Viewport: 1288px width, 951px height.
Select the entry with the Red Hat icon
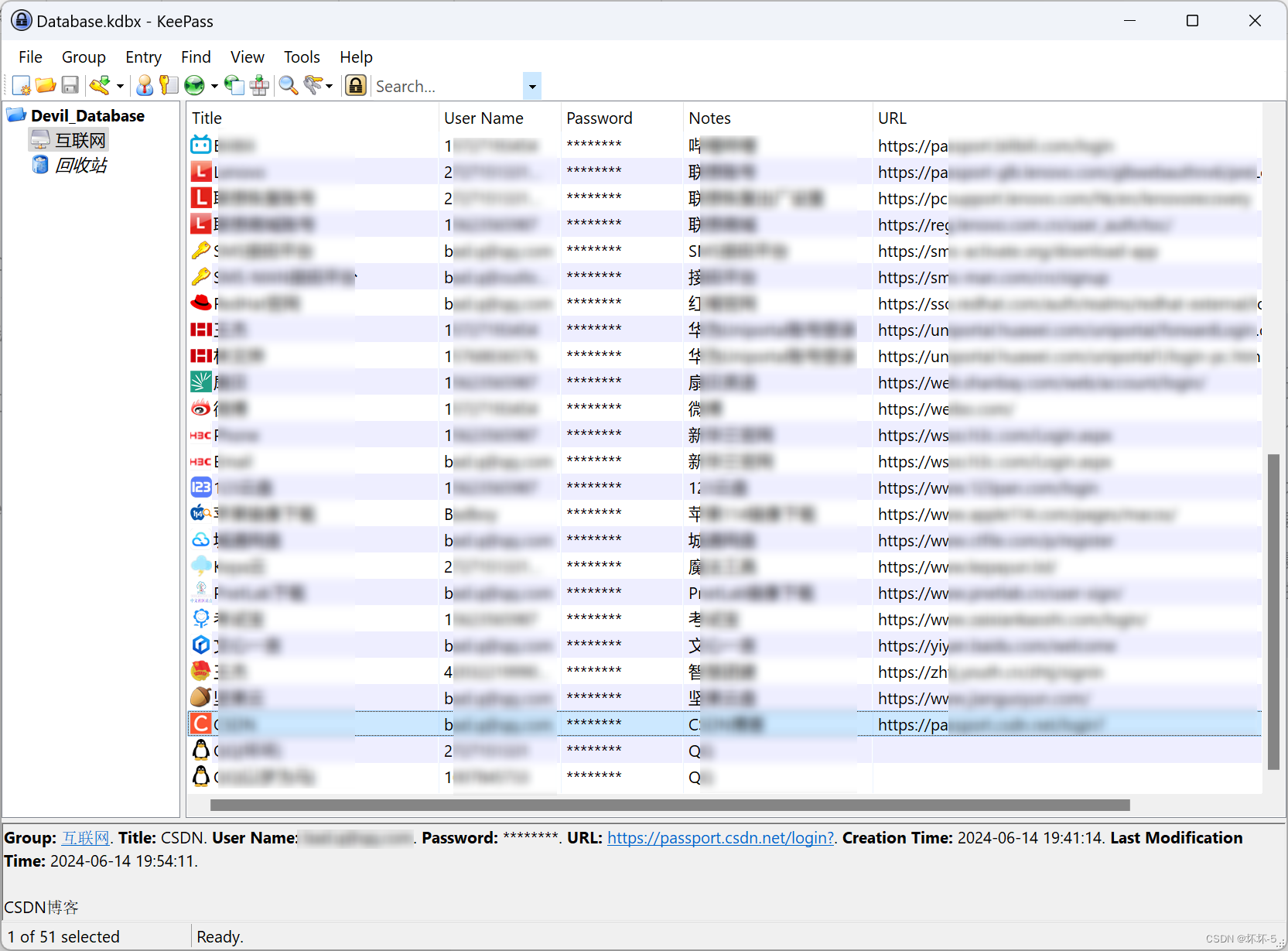pos(201,303)
